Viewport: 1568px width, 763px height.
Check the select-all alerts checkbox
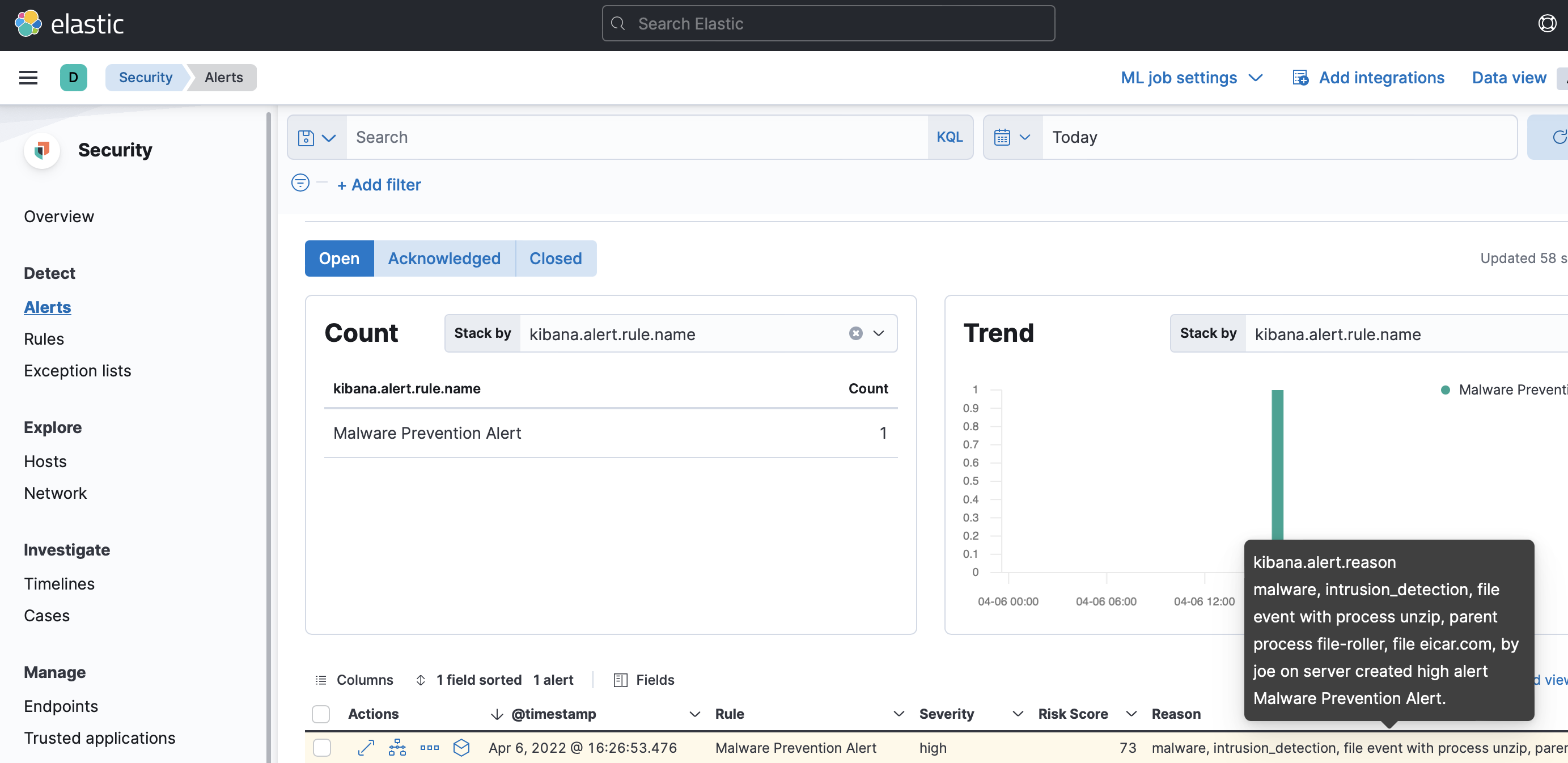pos(321,714)
